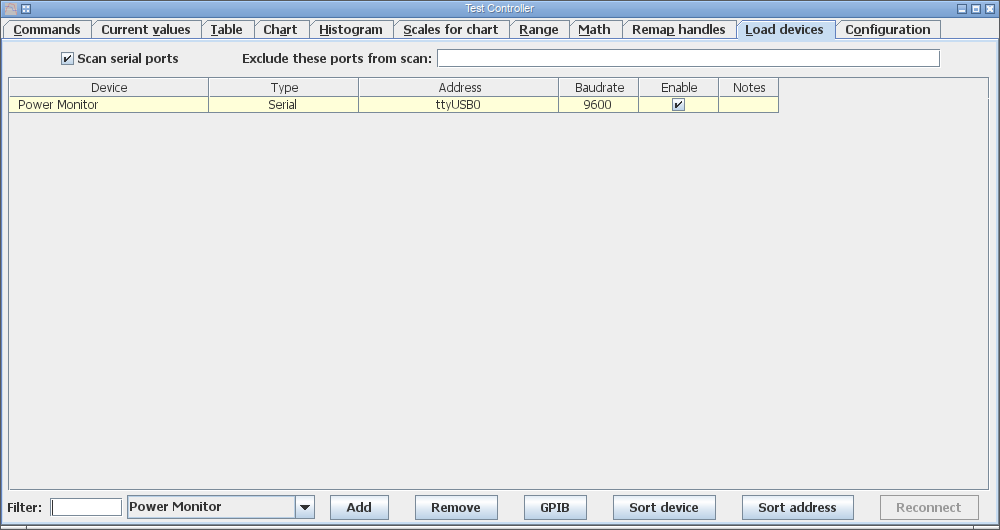The image size is (1000, 530).
Task: Click the Enable column header
Action: [x=679, y=87]
